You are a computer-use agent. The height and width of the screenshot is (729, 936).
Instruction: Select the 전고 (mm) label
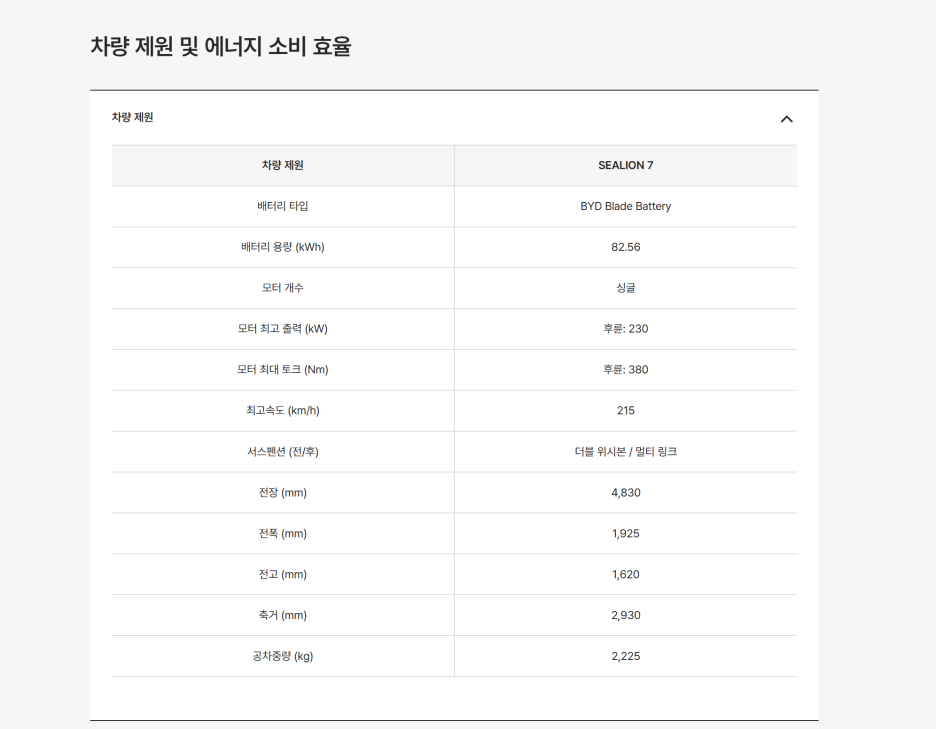point(282,574)
